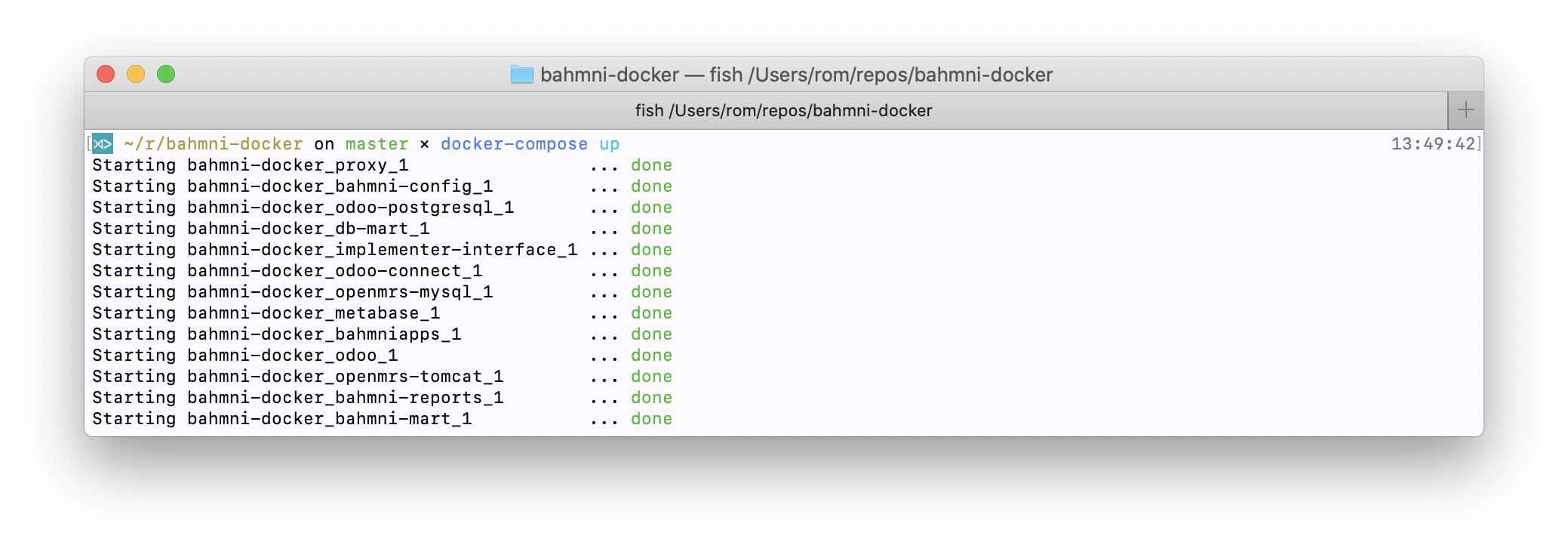Click the folder icon in title bar
This screenshot has height=548, width=1568.
click(x=522, y=75)
